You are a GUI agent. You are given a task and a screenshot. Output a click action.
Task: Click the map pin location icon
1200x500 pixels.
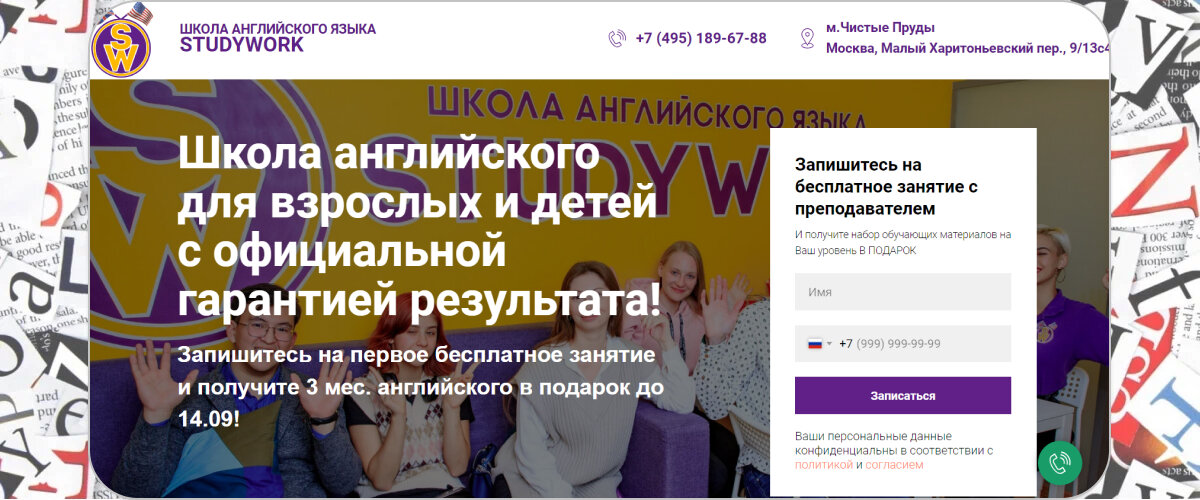807,39
